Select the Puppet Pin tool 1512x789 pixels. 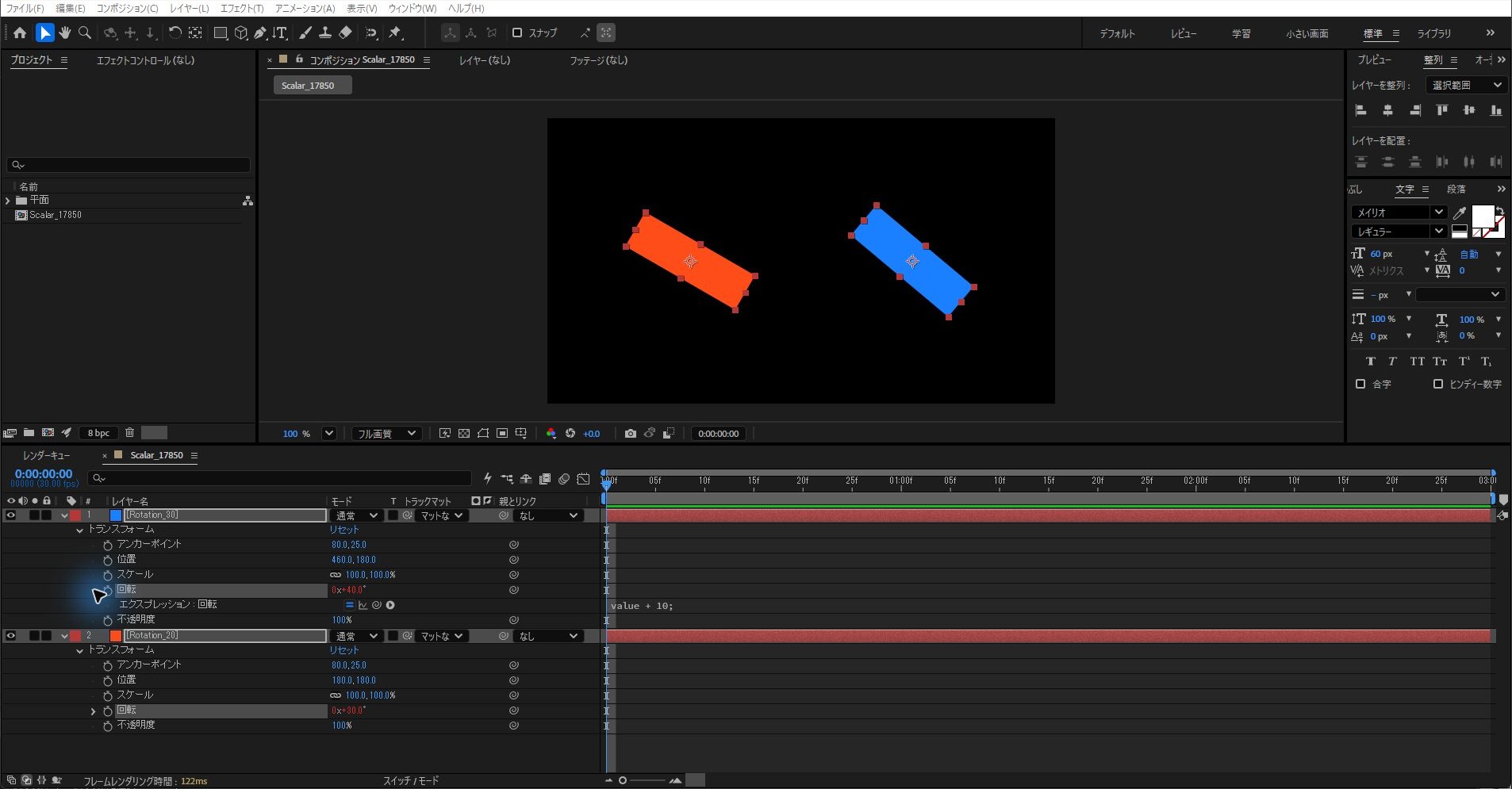[395, 33]
